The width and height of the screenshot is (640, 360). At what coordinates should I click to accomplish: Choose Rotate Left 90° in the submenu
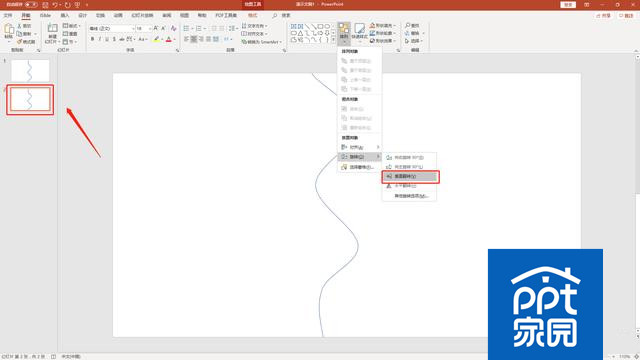pos(410,167)
